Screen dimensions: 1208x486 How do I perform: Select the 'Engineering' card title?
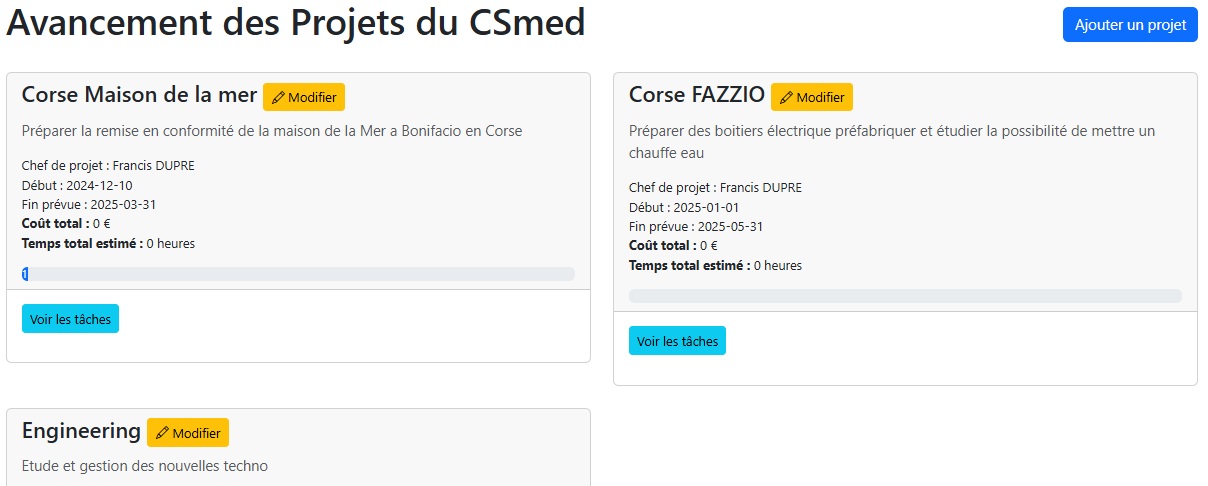[x=81, y=431]
